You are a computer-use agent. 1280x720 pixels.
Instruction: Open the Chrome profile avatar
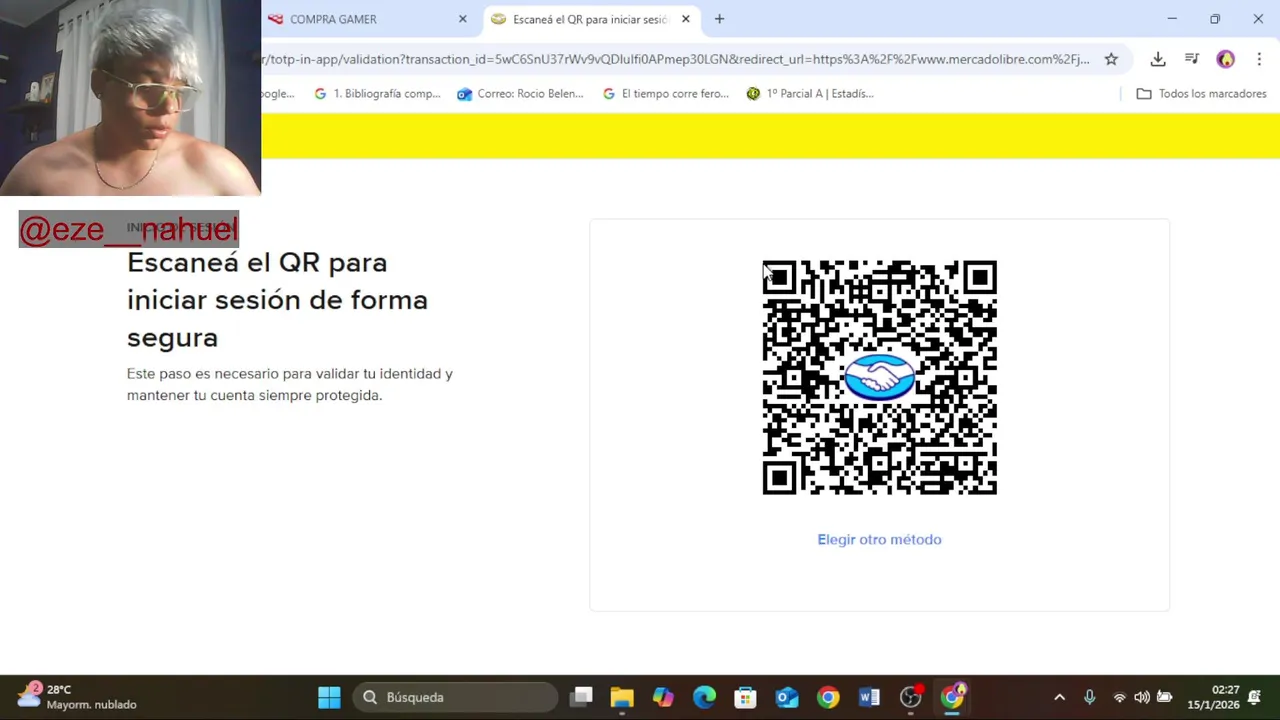(1226, 59)
